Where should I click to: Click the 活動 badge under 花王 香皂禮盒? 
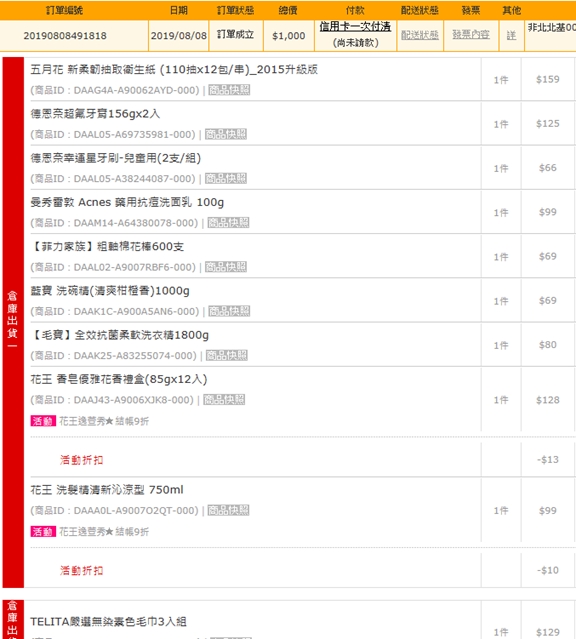point(43,421)
